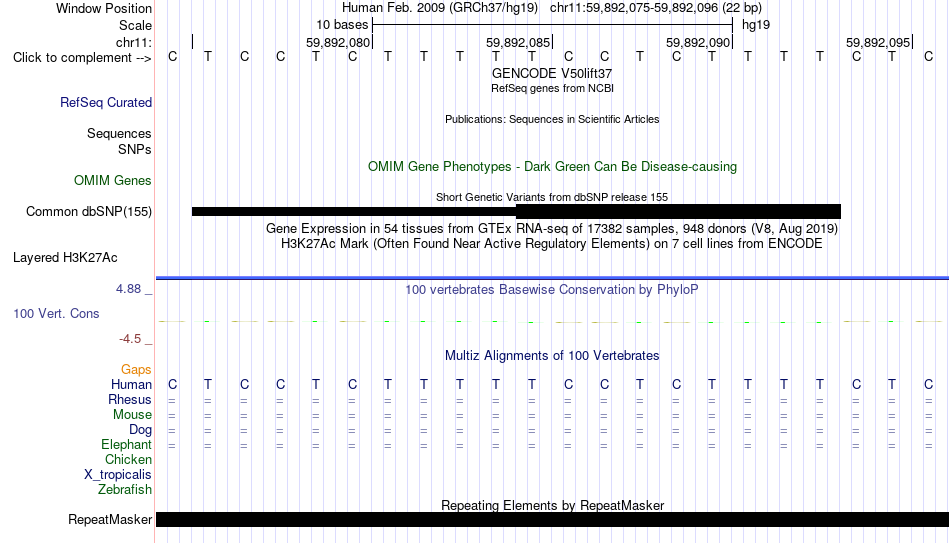Click 'Repeating Elements by RepeatMasker' title
Viewport: 950px width, 543px height.
point(553,505)
